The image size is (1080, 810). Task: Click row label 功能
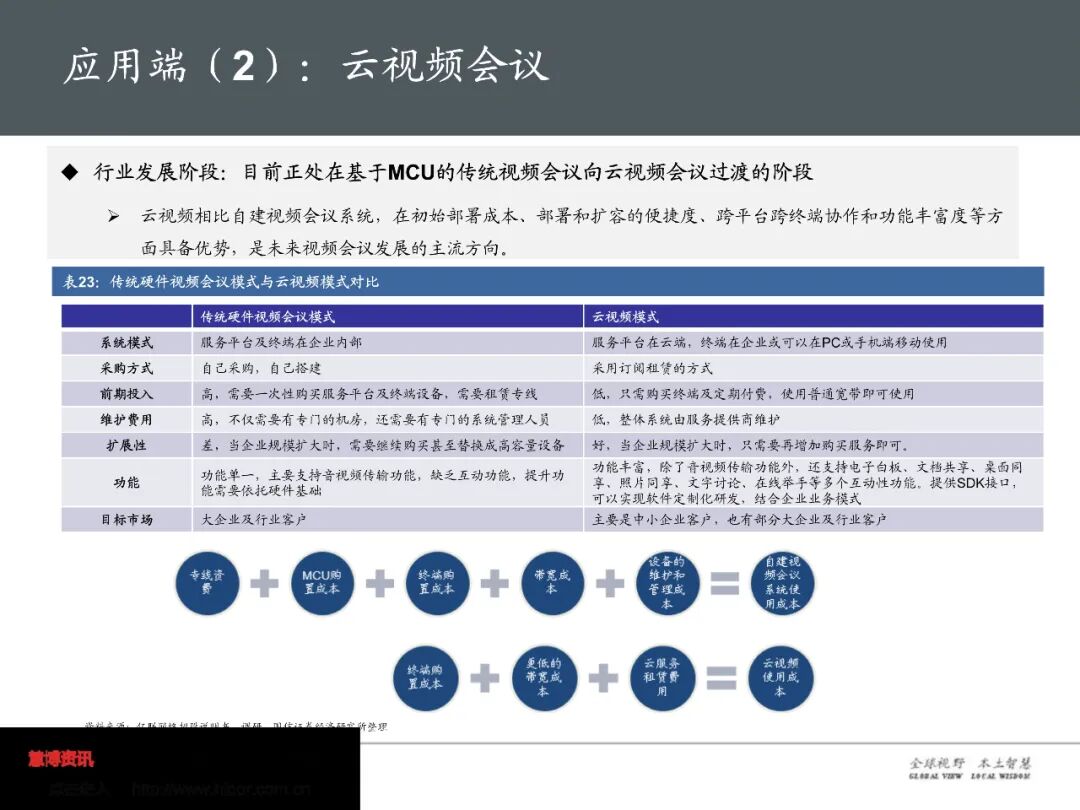tap(127, 482)
